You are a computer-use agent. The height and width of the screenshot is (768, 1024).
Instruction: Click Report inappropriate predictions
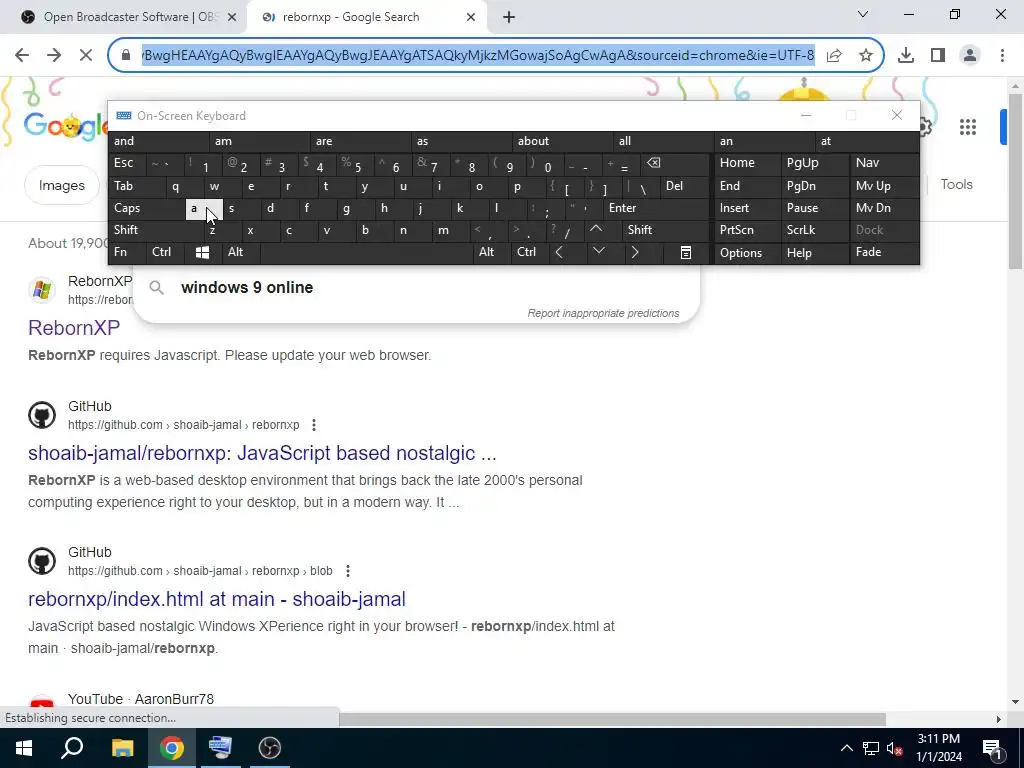coord(603,313)
